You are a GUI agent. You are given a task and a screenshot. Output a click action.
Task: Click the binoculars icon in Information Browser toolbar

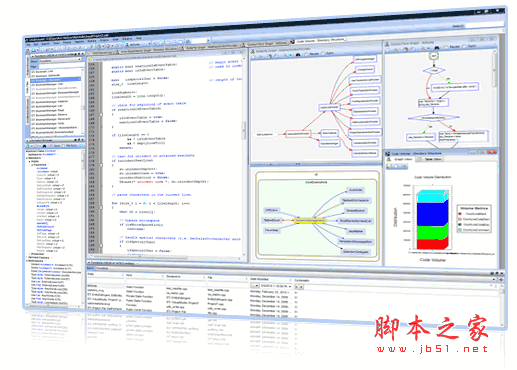45,146
